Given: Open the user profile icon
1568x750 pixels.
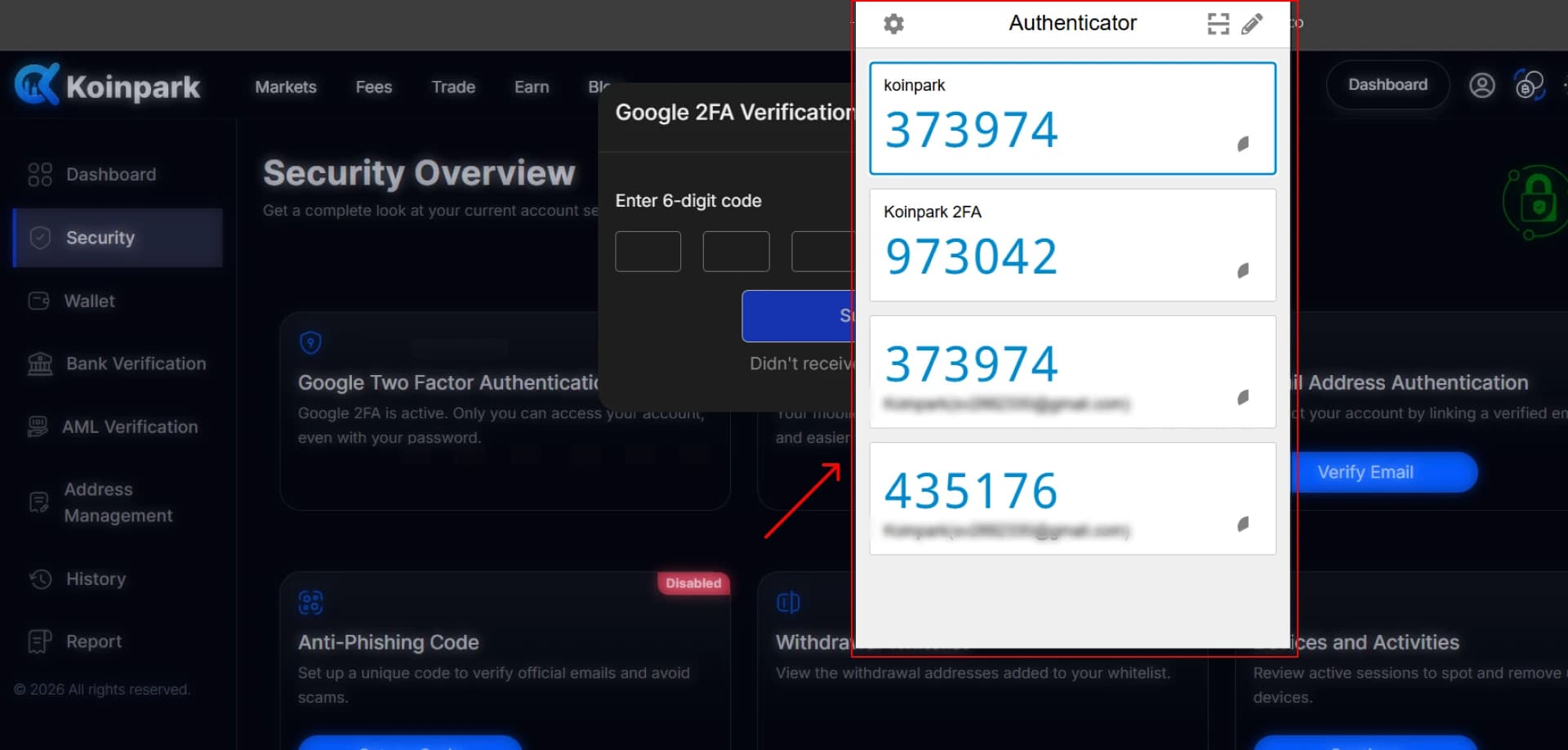Looking at the screenshot, I should [x=1481, y=85].
